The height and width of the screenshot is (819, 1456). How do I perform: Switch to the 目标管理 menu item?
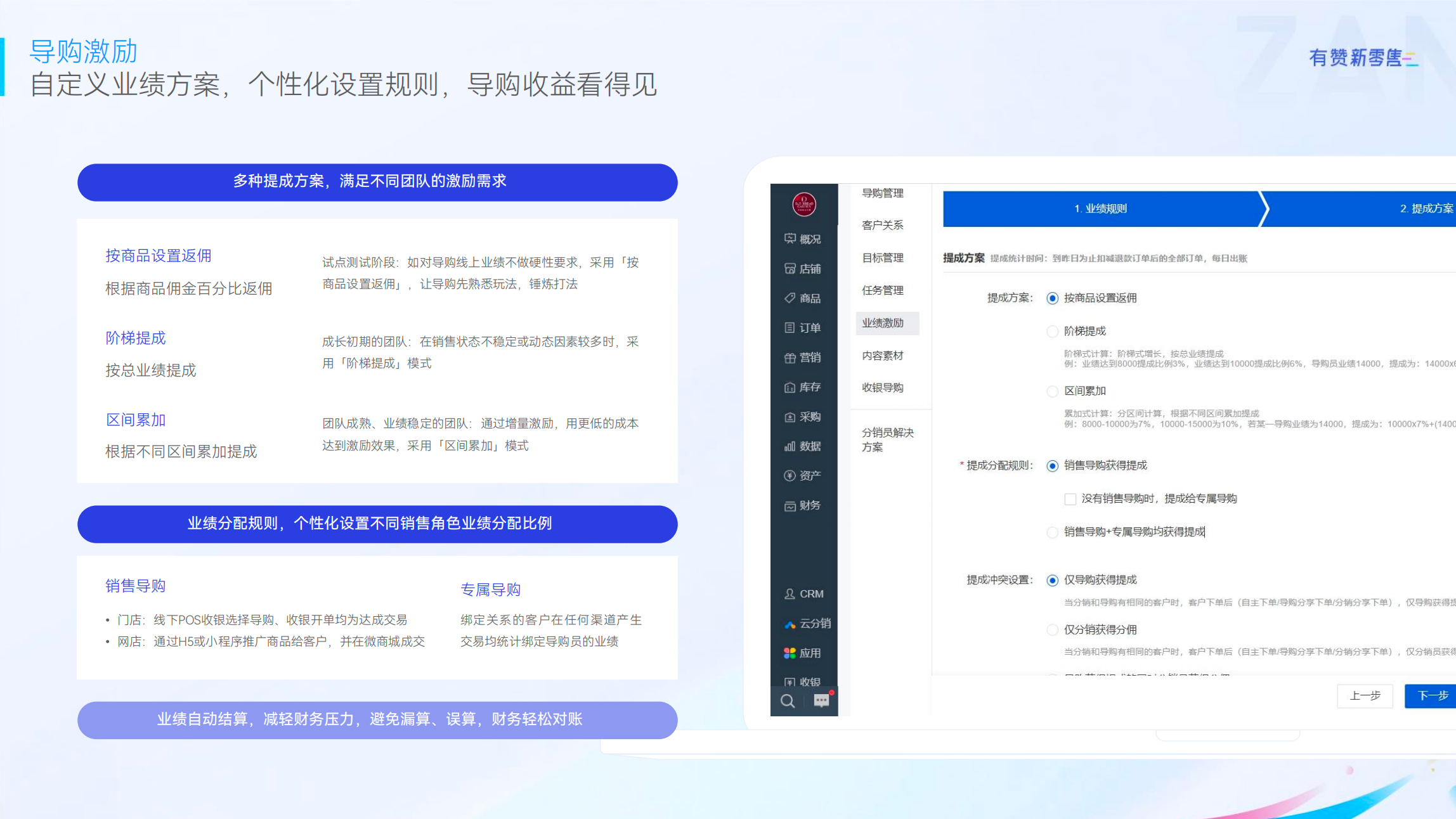[x=883, y=257]
